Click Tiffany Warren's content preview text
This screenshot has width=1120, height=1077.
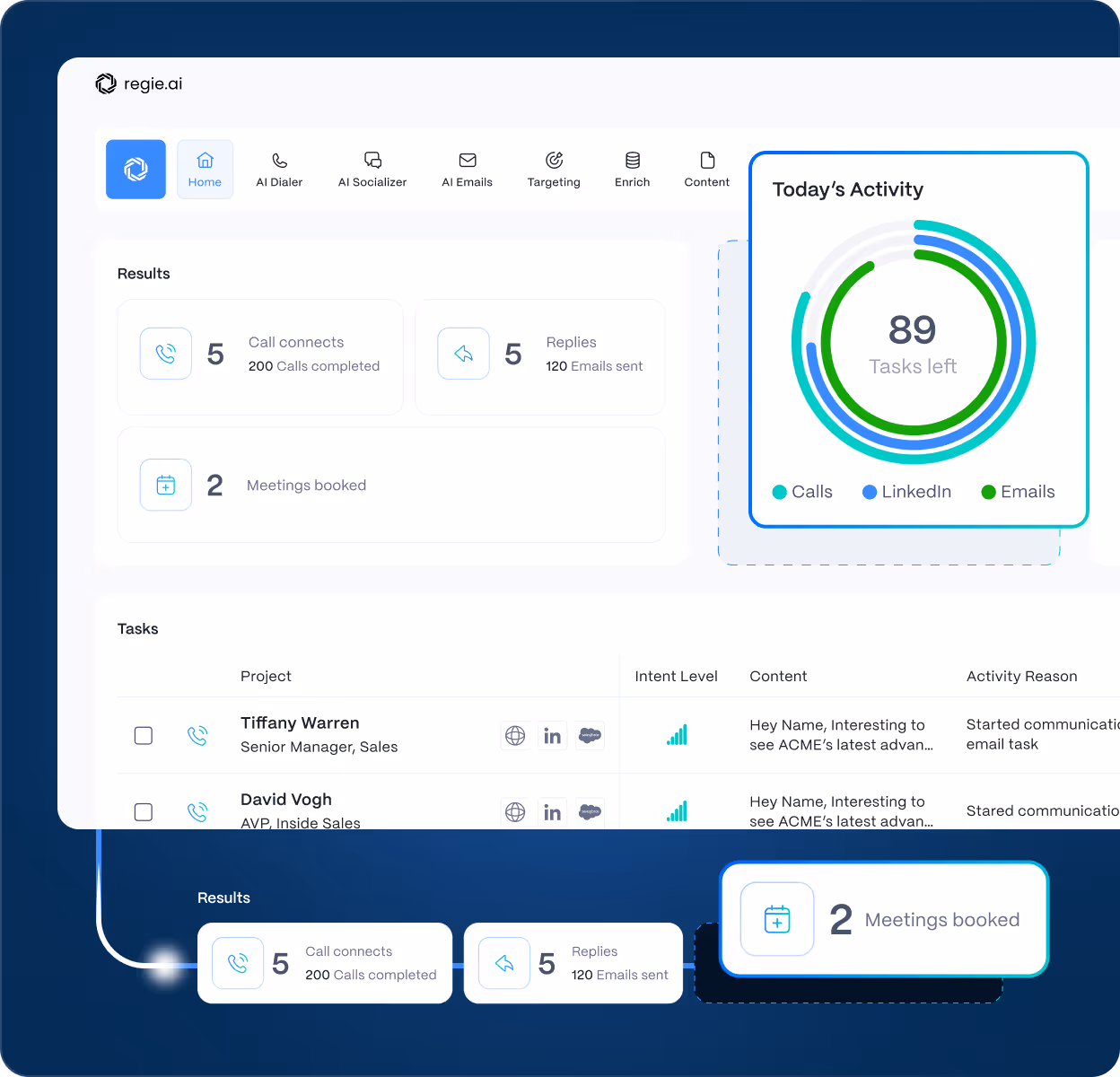point(841,735)
